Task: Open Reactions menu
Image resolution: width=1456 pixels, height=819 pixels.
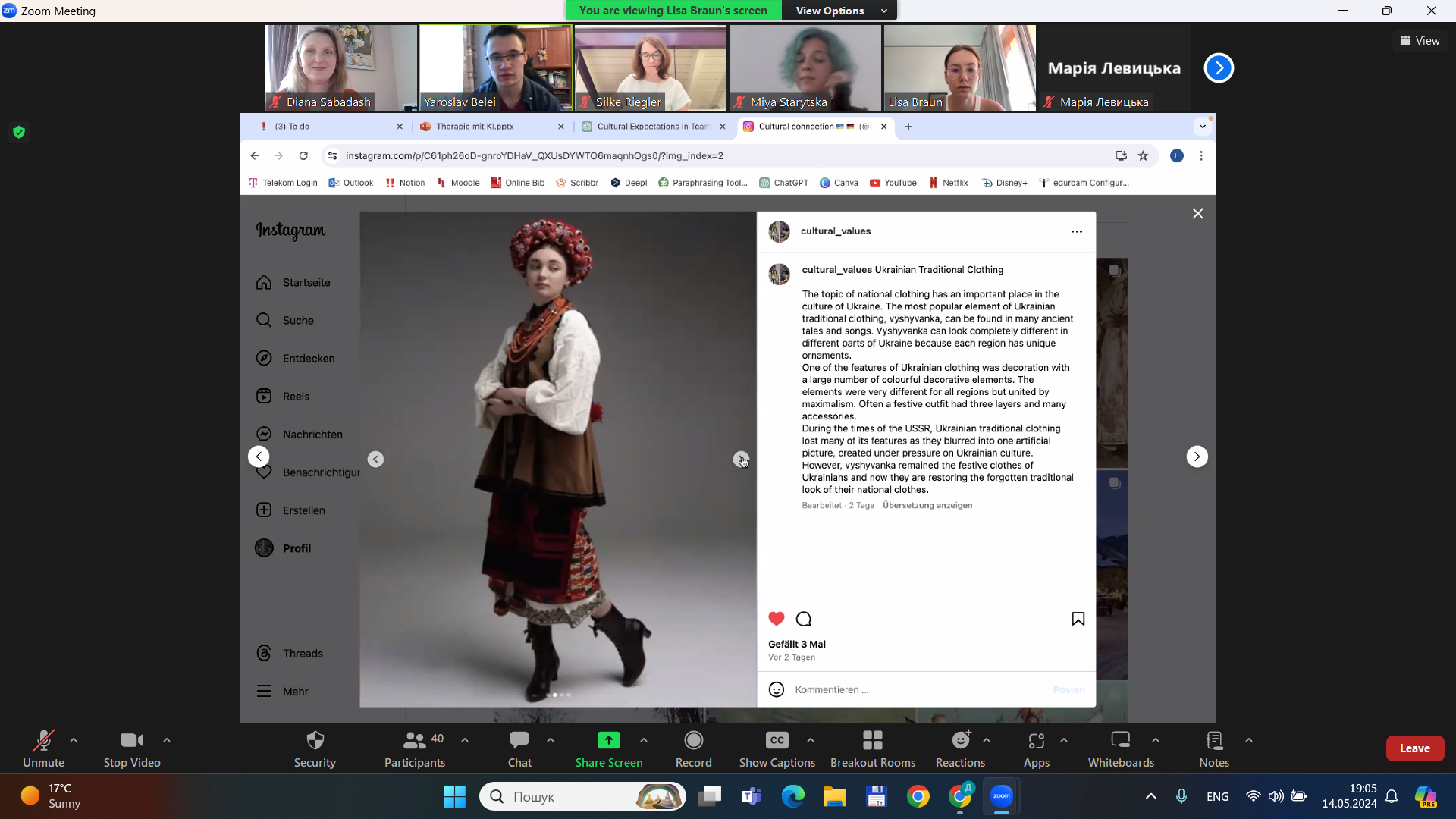Action: (x=960, y=748)
